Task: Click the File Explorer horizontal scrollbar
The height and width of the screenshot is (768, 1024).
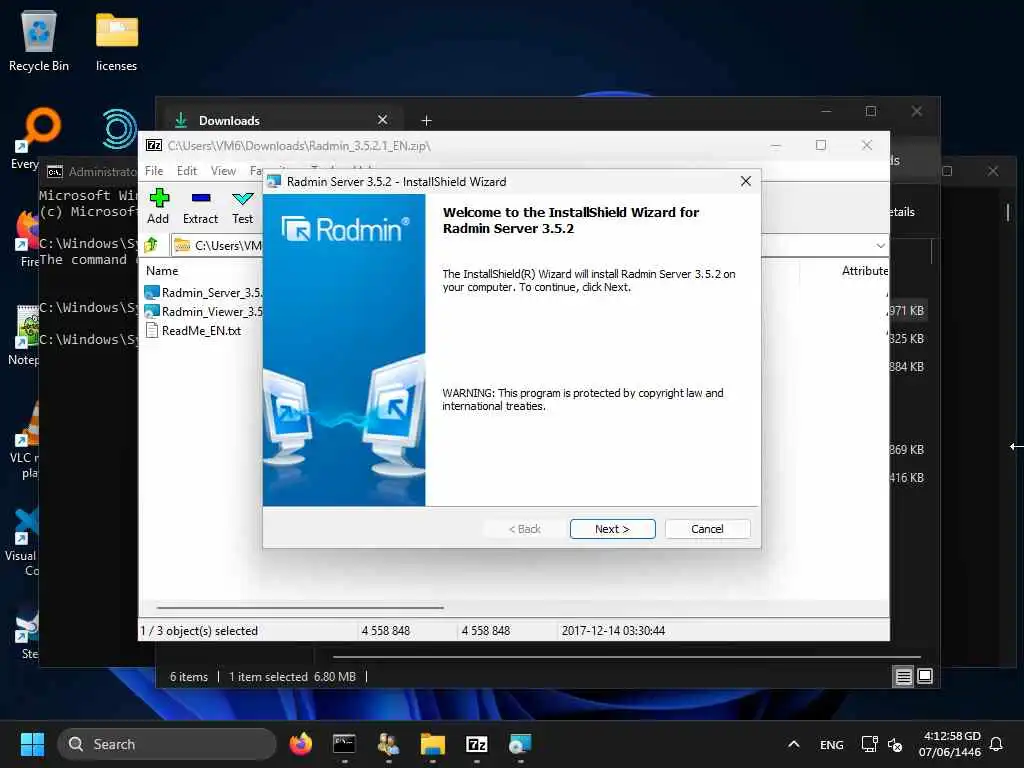Action: coord(627,656)
